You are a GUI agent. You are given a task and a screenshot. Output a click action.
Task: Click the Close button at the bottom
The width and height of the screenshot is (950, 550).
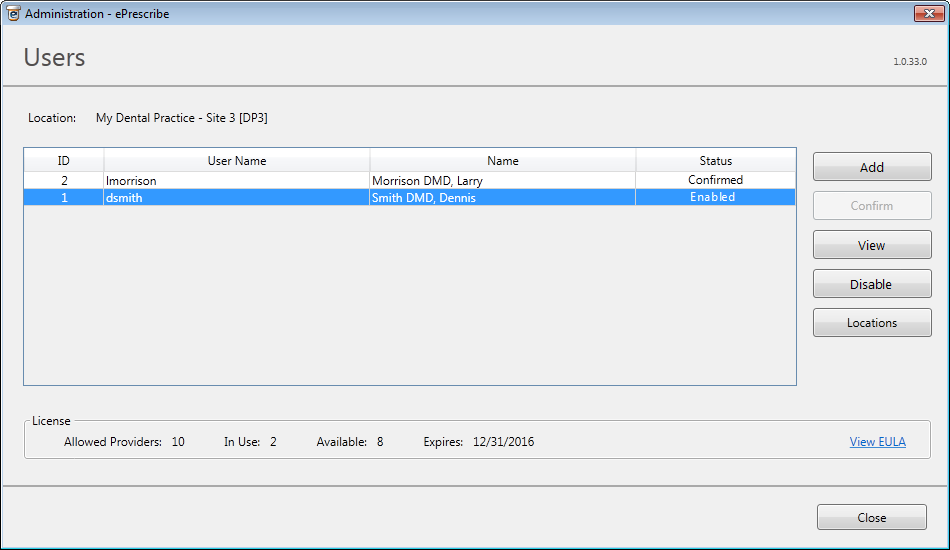point(871,518)
